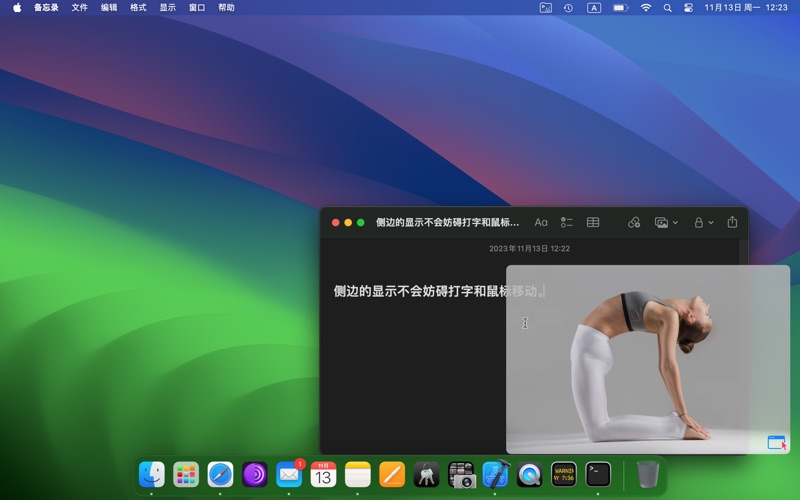Viewport: 800px width, 500px height.
Task: Open the 格式 menu
Action: point(138,7)
